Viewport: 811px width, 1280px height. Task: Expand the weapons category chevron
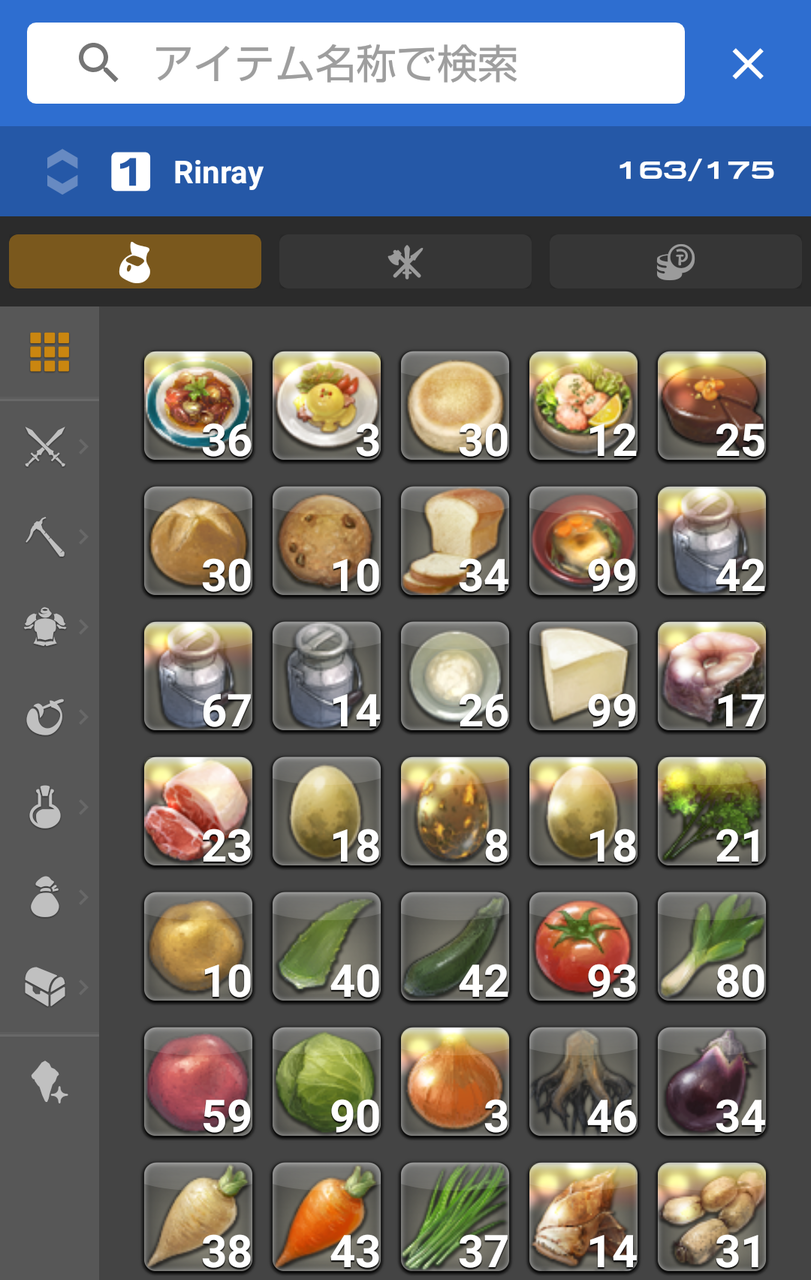[83, 446]
